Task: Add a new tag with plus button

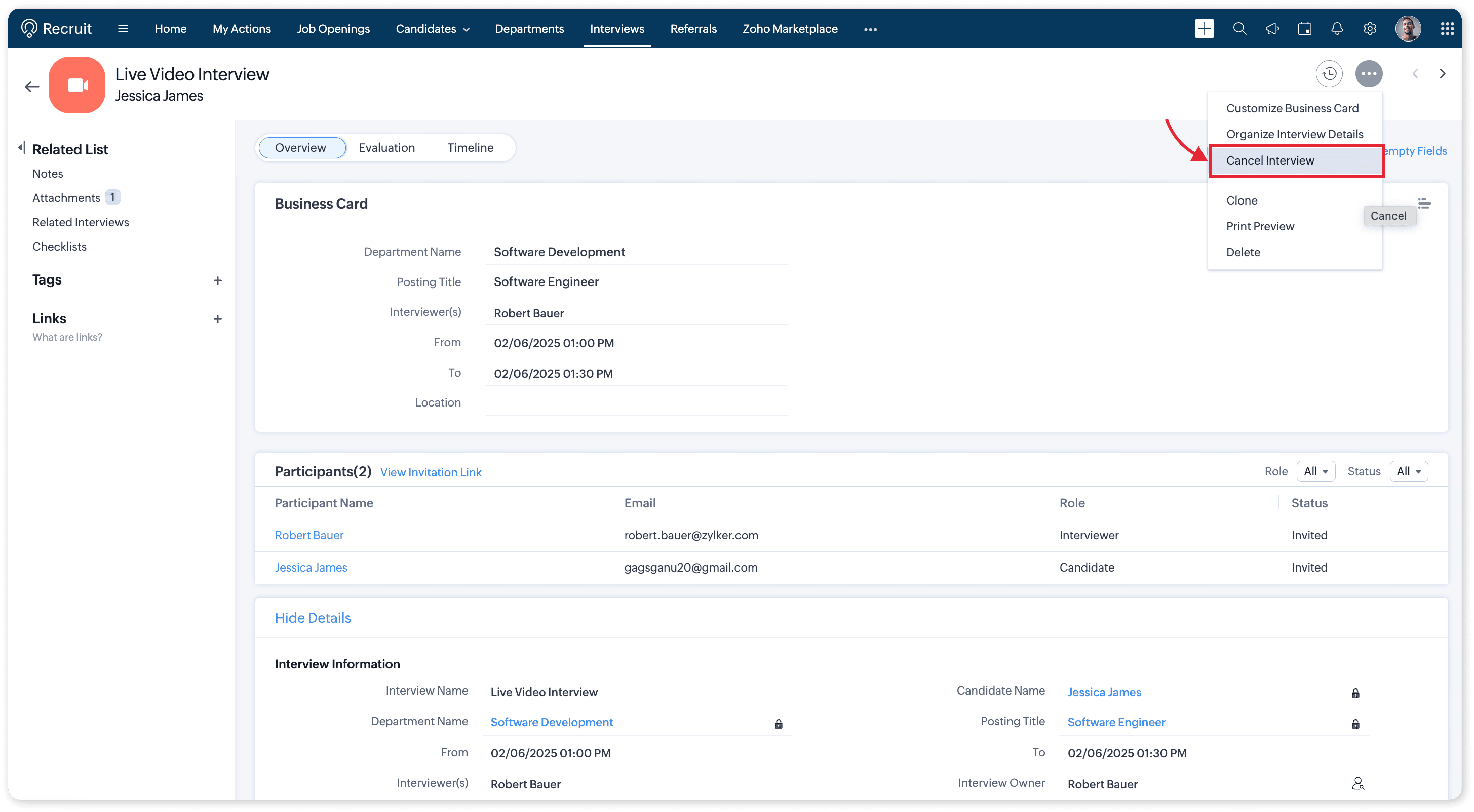Action: click(x=217, y=280)
